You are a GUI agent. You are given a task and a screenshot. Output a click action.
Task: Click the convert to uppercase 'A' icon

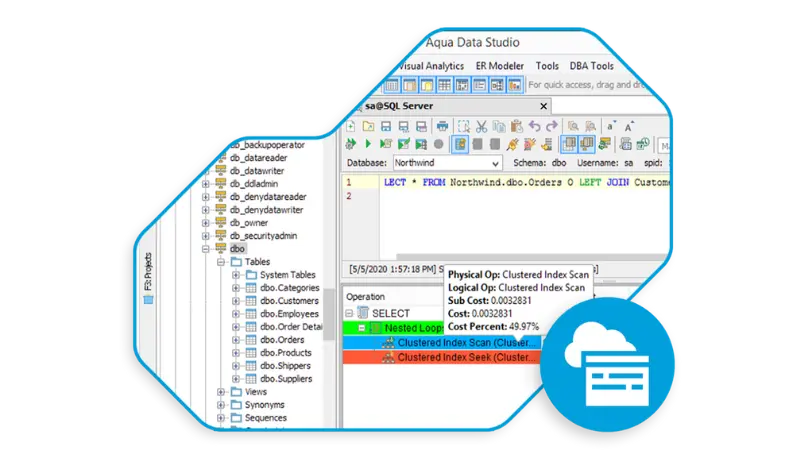629,126
